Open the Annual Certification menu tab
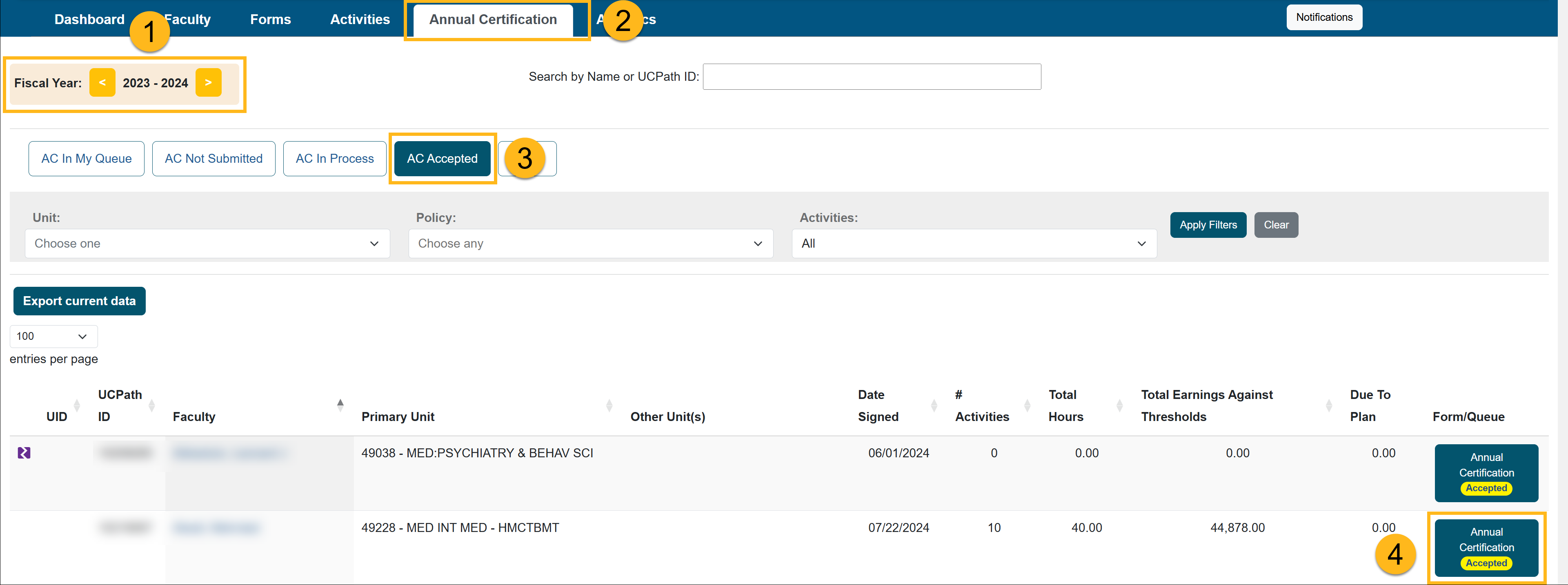This screenshot has height=585, width=1568. click(x=494, y=18)
